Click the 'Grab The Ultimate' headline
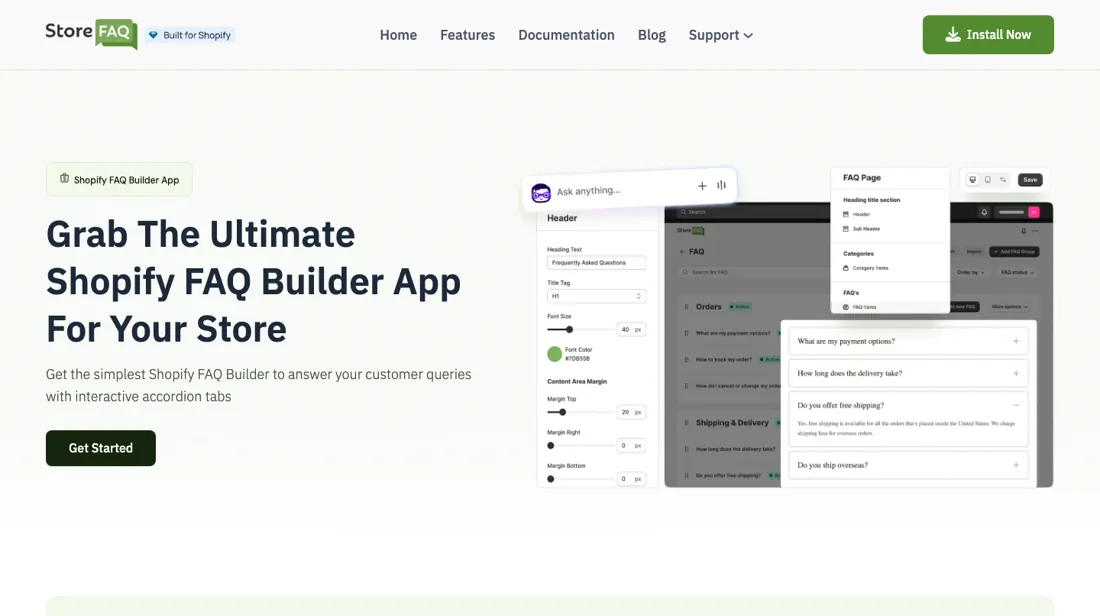Viewport: 1100px width, 616px height. click(201, 234)
